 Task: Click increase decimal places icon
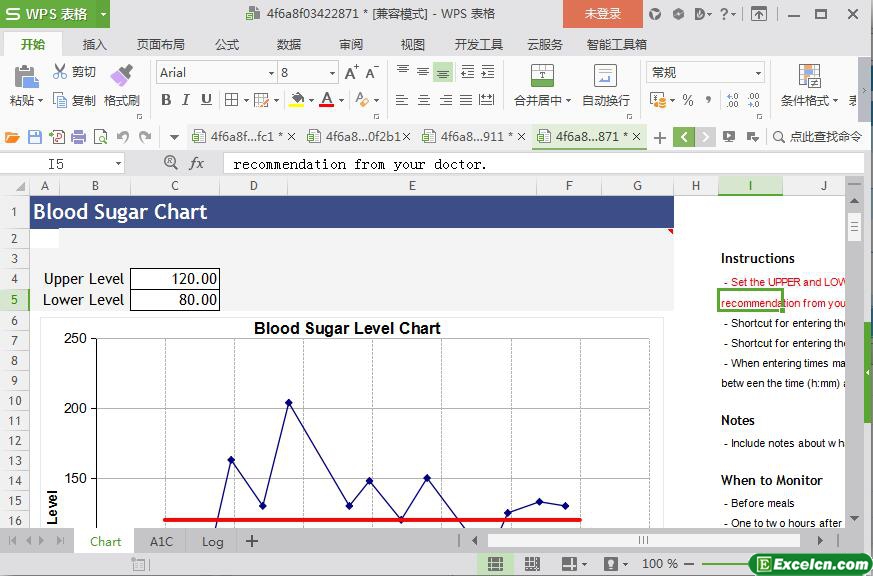(732, 100)
